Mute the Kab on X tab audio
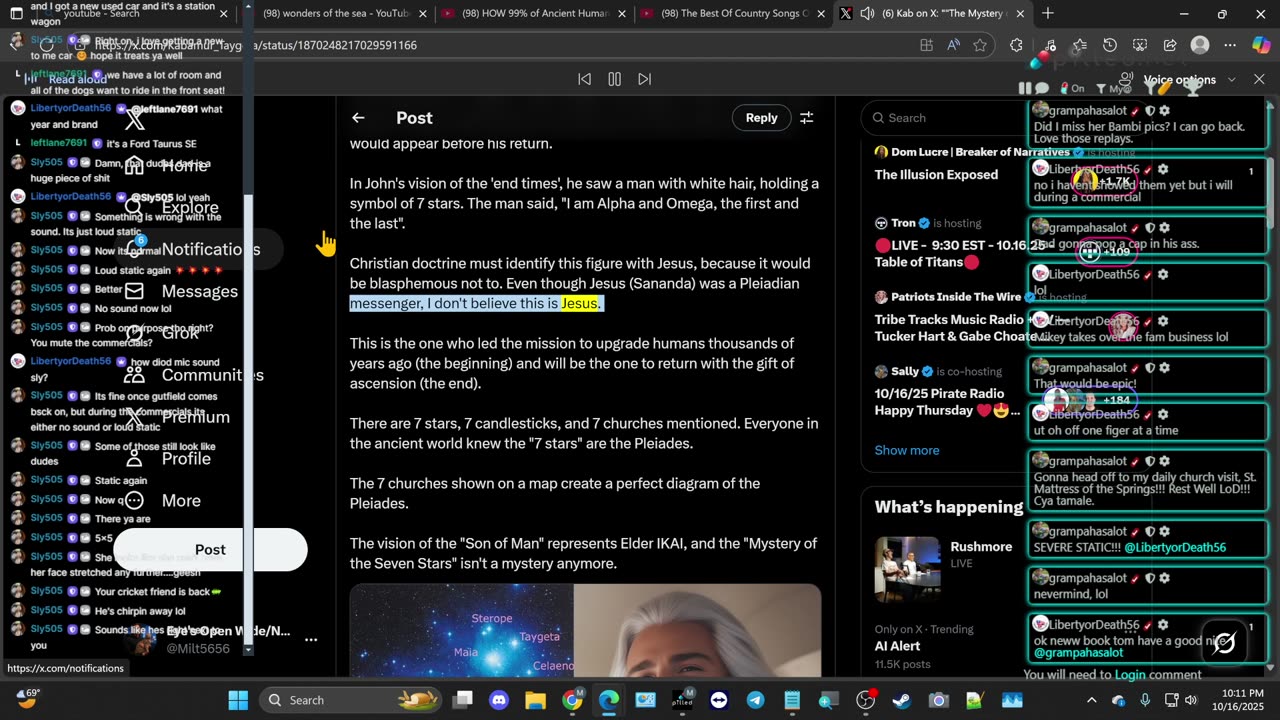The image size is (1280, 720). (867, 14)
